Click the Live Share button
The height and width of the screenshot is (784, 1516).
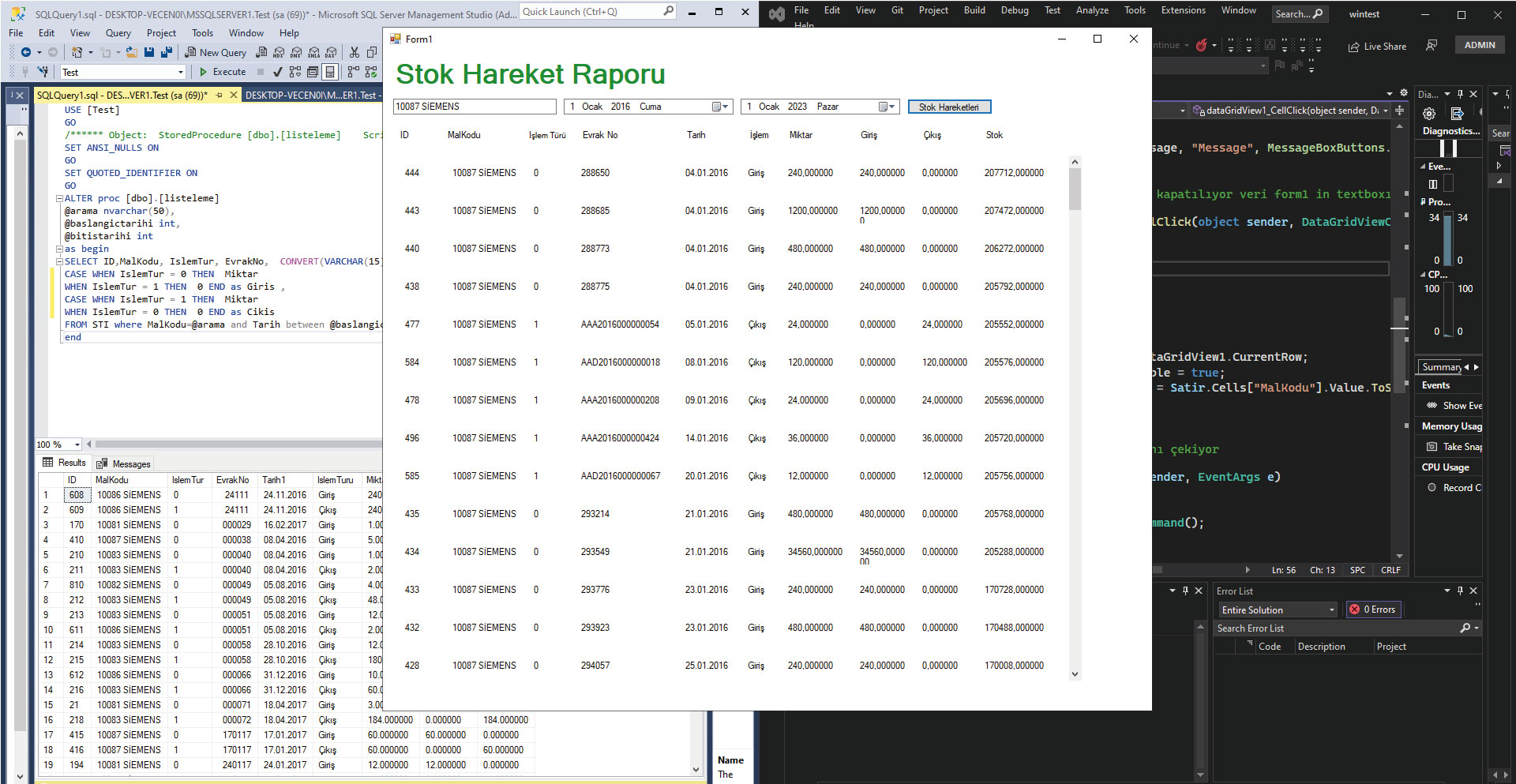click(x=1377, y=47)
